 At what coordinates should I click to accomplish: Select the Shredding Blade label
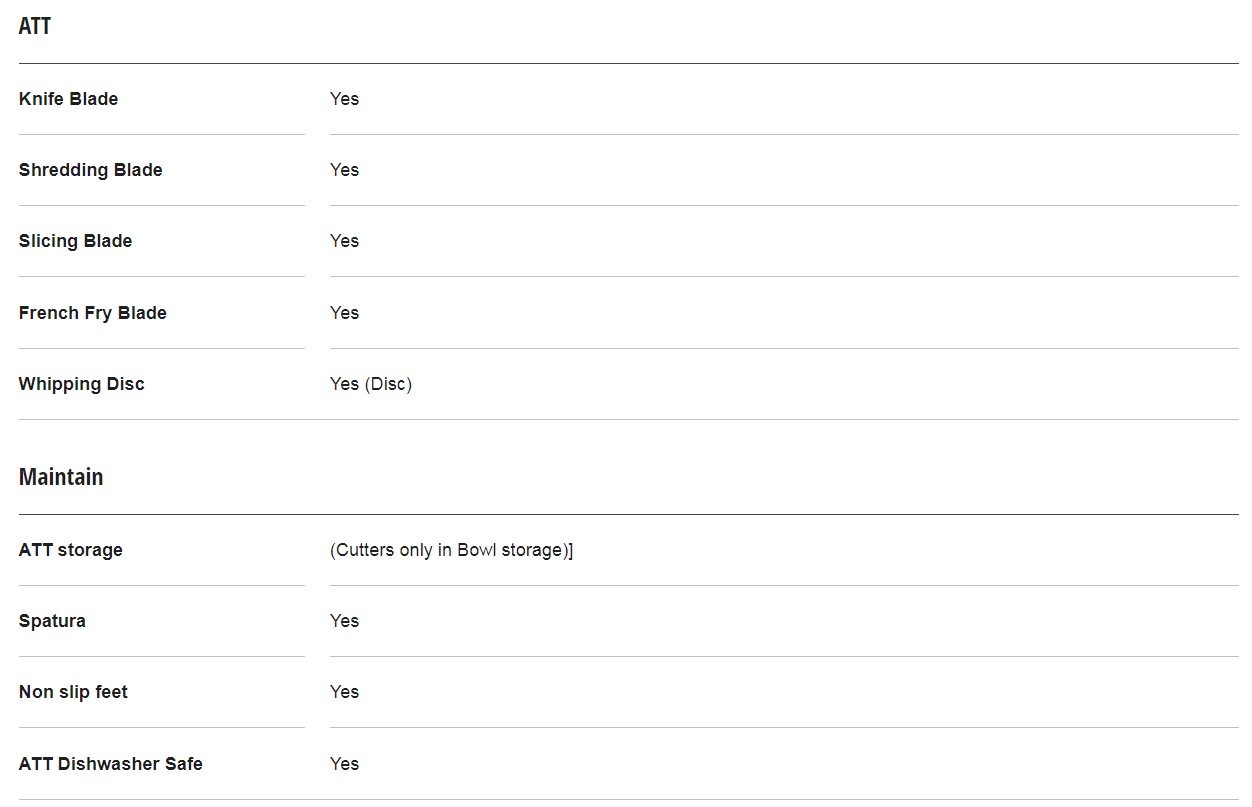(90, 170)
